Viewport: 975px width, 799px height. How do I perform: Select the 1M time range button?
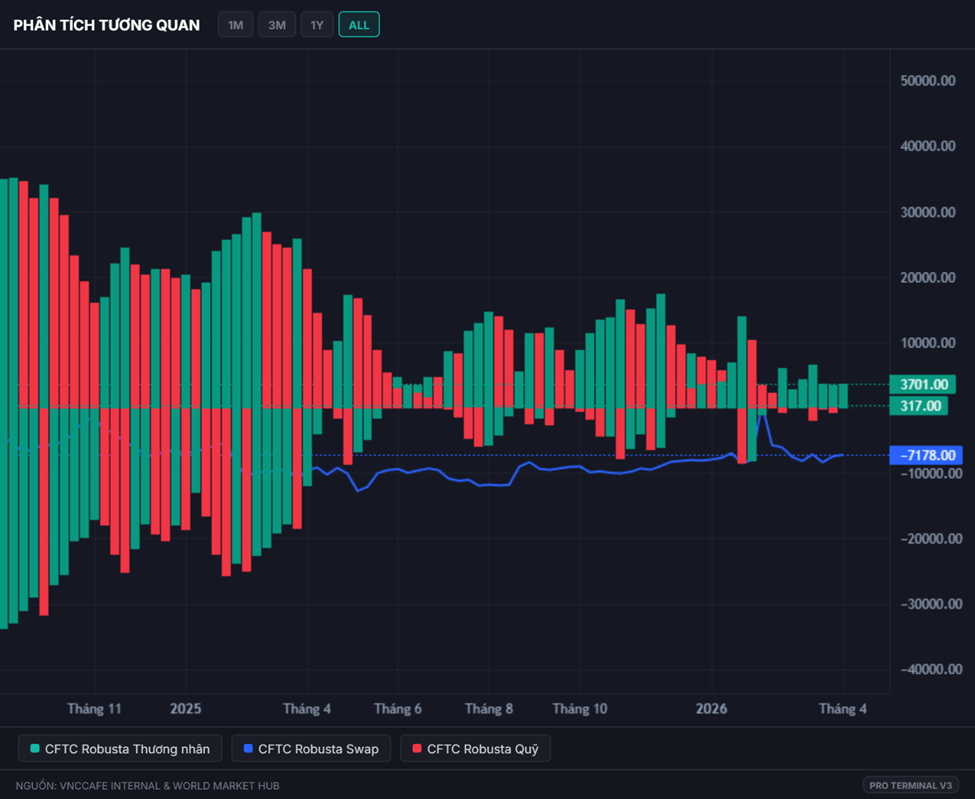235,25
